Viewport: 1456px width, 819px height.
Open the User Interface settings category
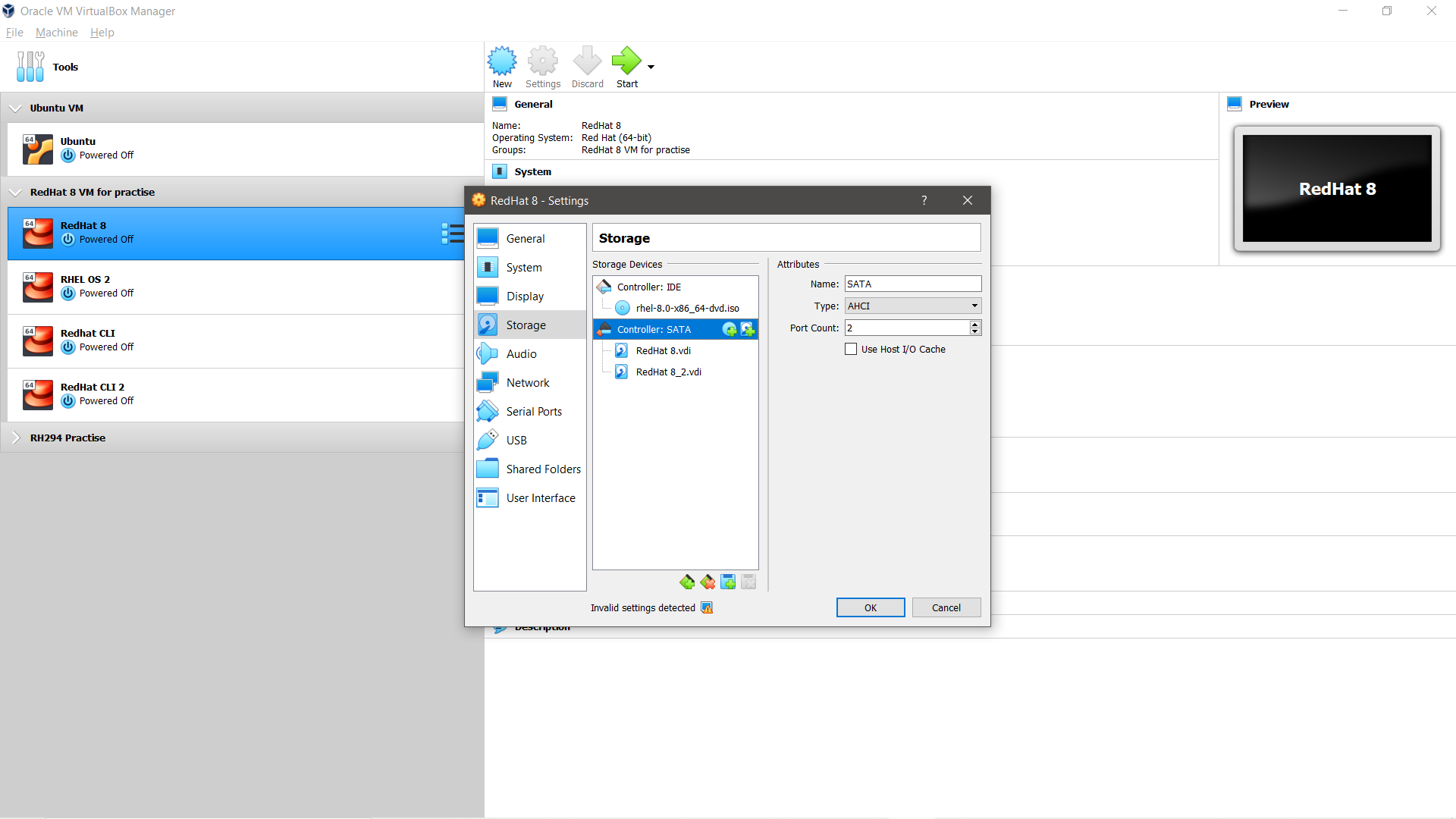[x=530, y=497]
